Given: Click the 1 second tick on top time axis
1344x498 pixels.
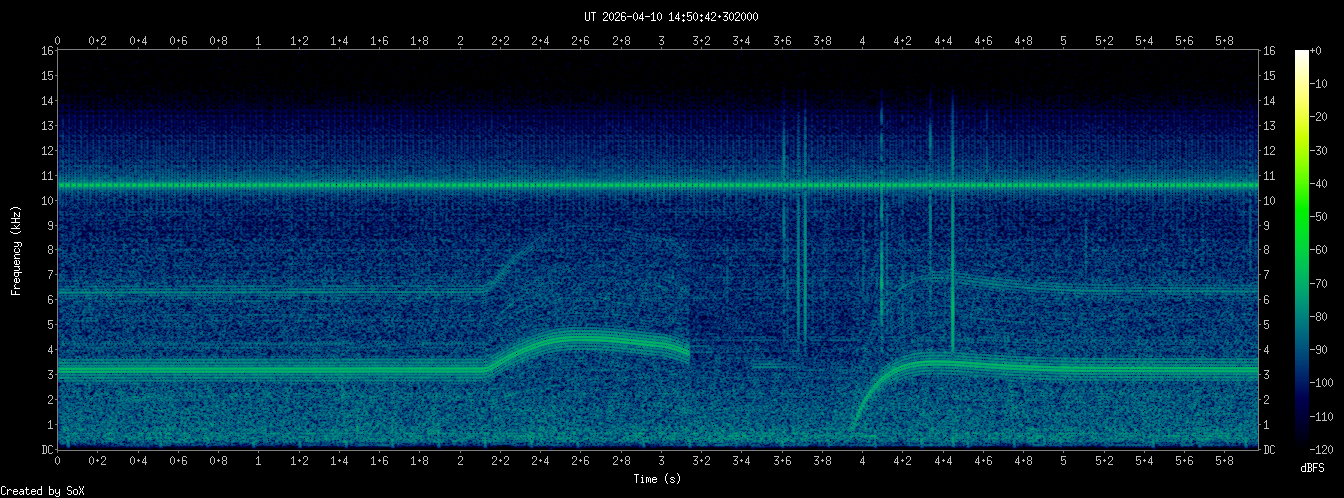Looking at the screenshot, I should [259, 40].
